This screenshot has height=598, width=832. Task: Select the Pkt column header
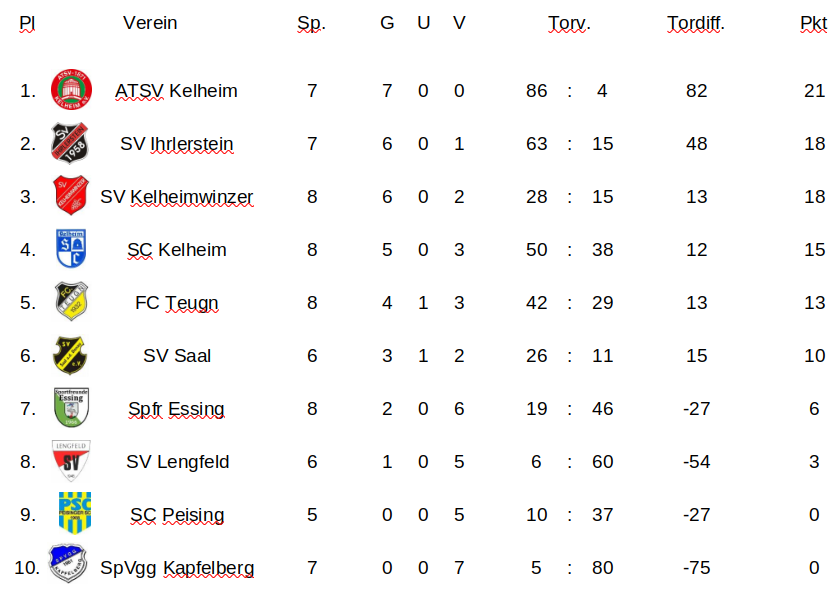[x=813, y=23]
